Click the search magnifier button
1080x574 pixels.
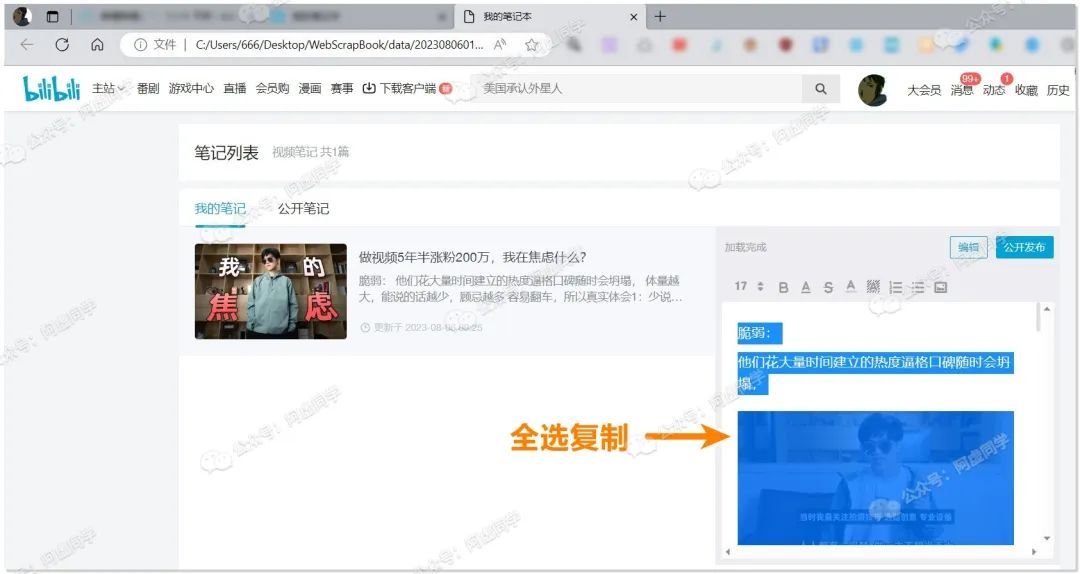pyautogui.click(x=820, y=89)
